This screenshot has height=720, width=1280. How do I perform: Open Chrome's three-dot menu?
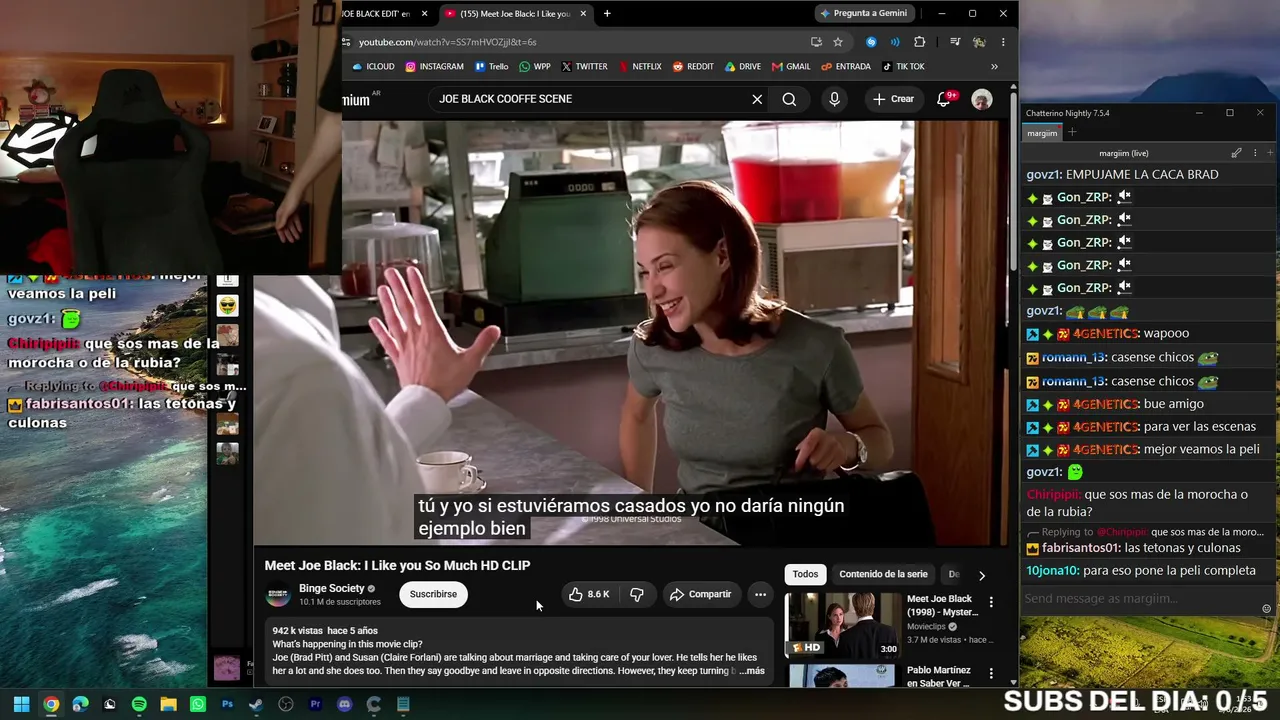pos(1003,42)
